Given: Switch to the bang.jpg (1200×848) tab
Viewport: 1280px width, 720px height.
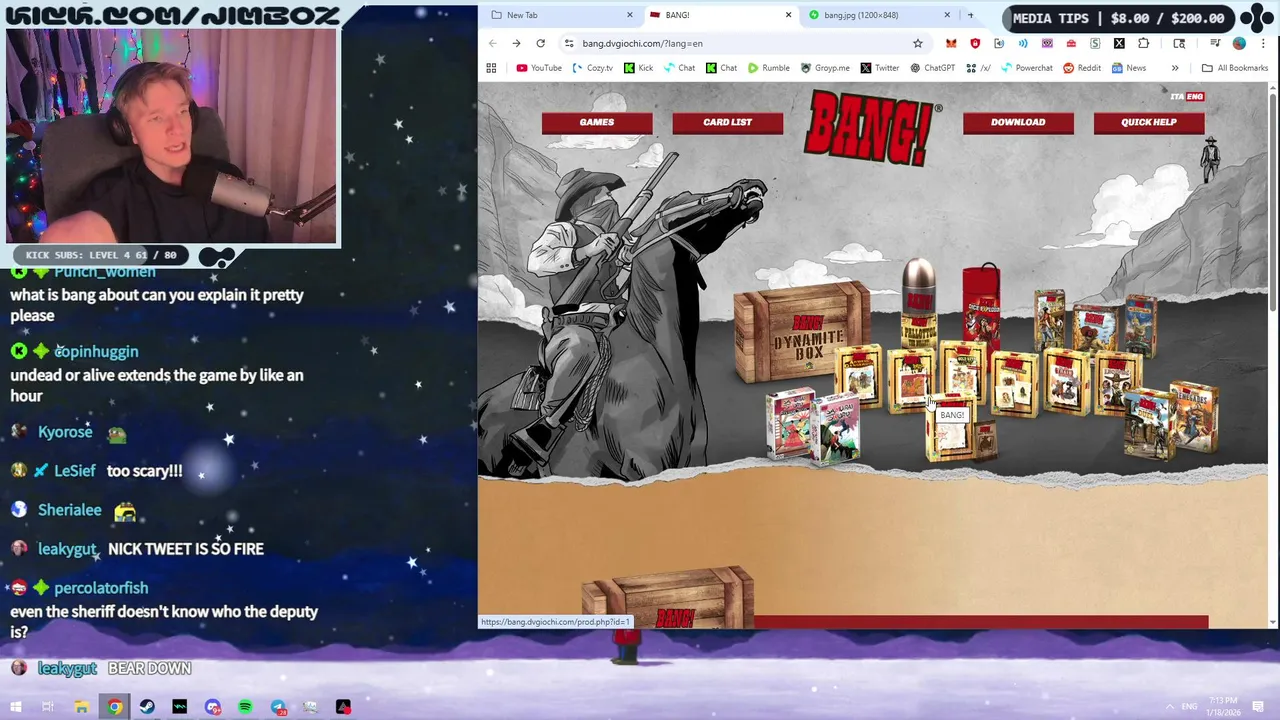Looking at the screenshot, I should [876, 15].
